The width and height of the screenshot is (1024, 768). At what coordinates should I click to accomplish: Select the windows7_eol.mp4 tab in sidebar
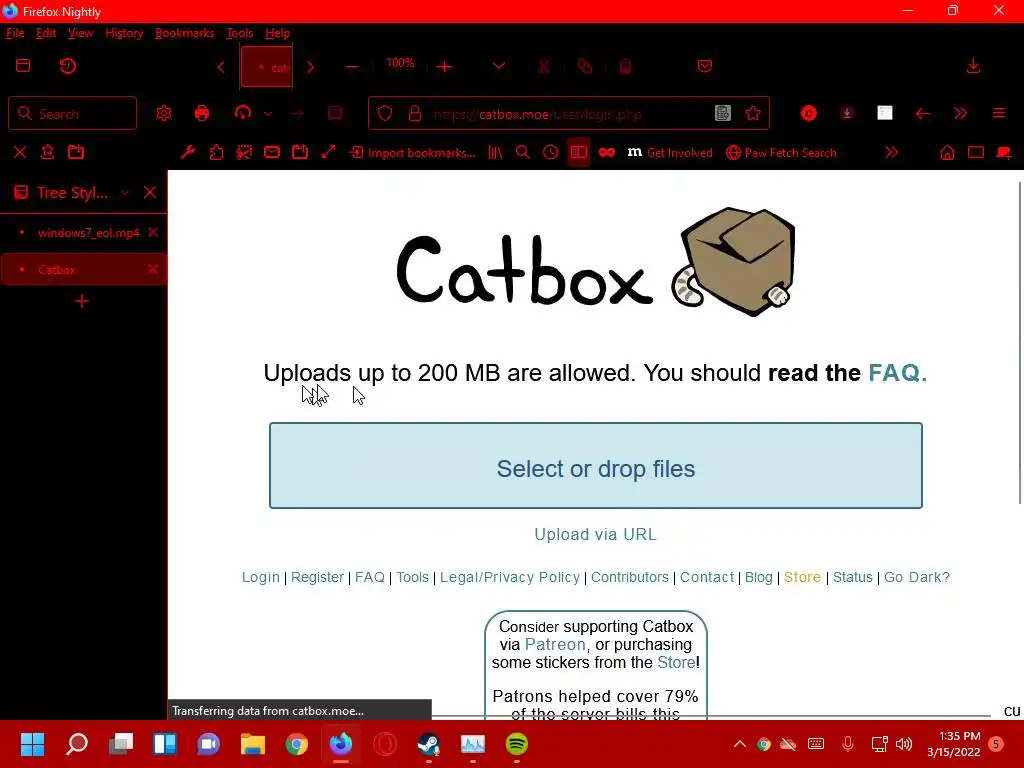point(84,232)
